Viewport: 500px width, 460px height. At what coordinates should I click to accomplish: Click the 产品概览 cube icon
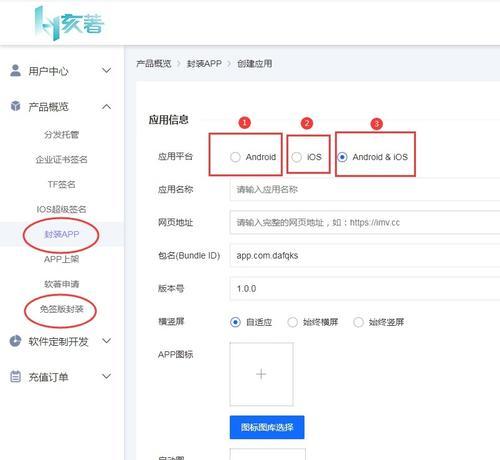(x=15, y=106)
